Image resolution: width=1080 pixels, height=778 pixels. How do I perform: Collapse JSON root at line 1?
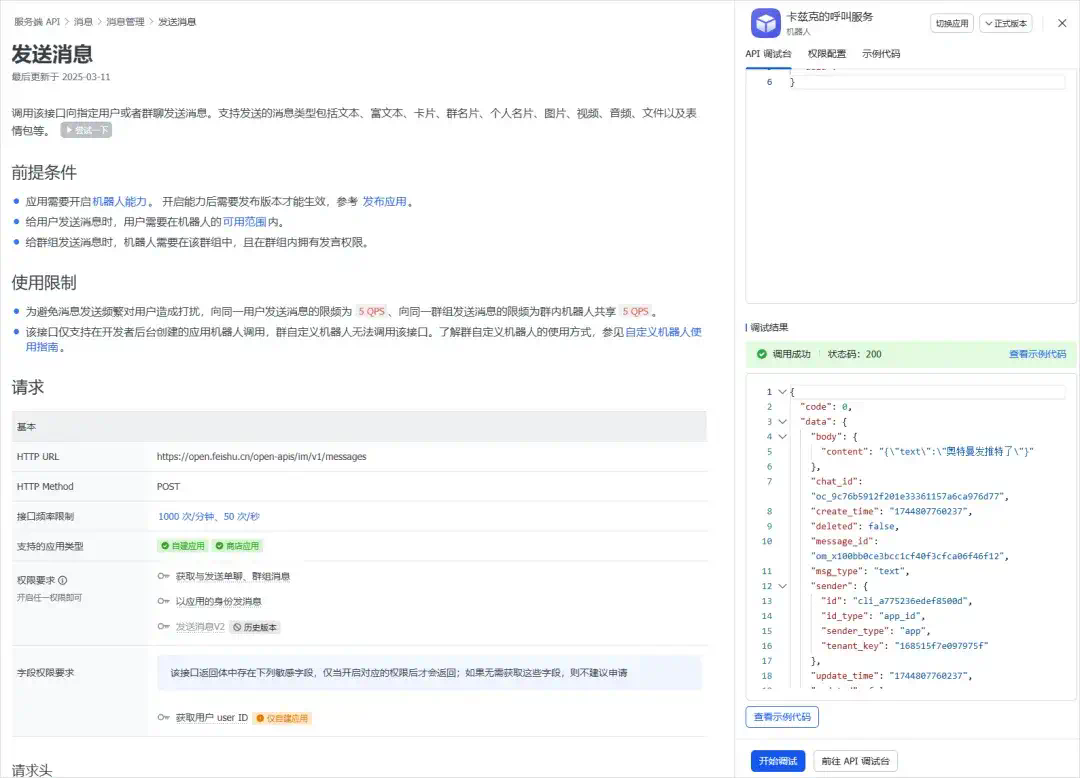pos(782,392)
